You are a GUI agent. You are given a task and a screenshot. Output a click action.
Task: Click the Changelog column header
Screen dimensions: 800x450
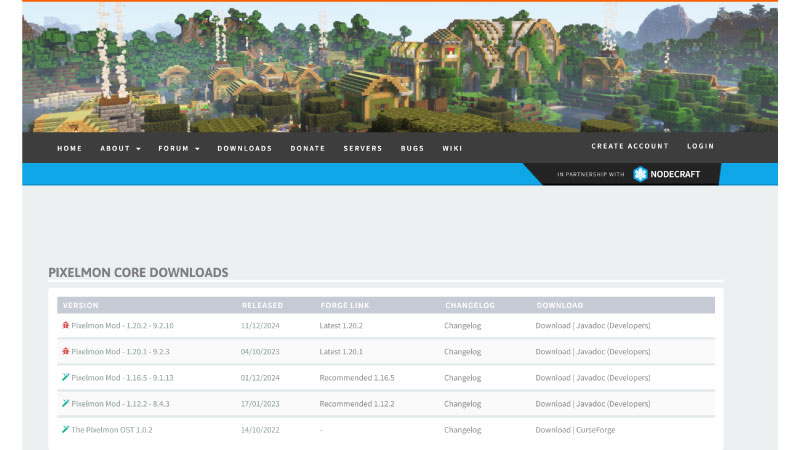pos(470,305)
